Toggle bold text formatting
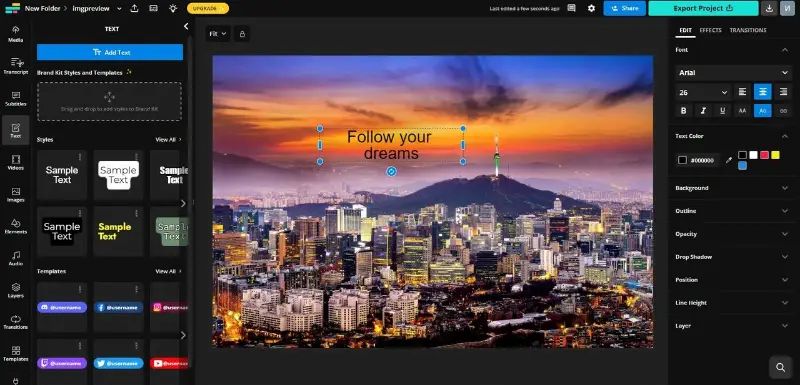 point(684,111)
